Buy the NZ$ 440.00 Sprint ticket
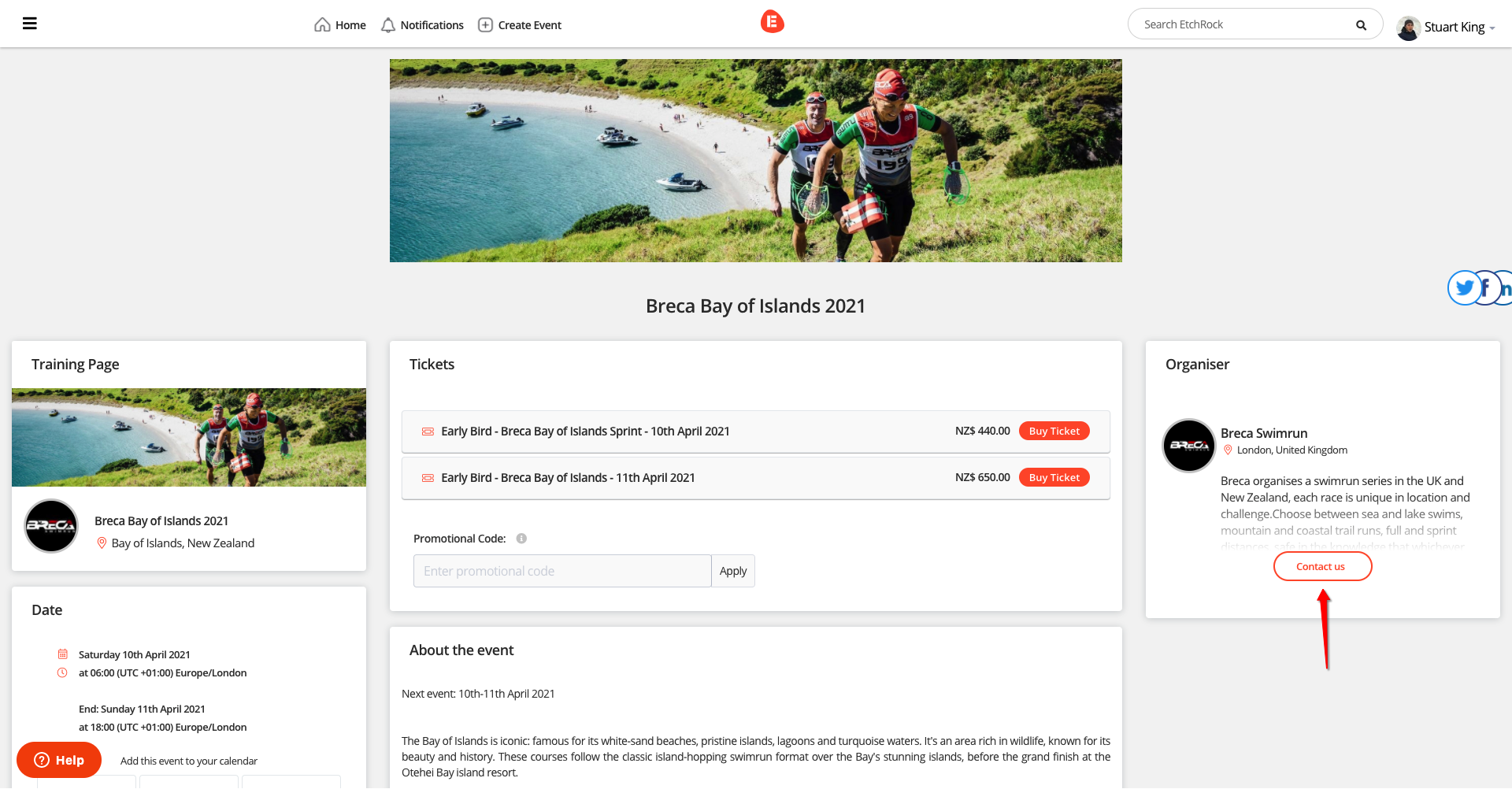This screenshot has width=1512, height=789. tap(1054, 431)
